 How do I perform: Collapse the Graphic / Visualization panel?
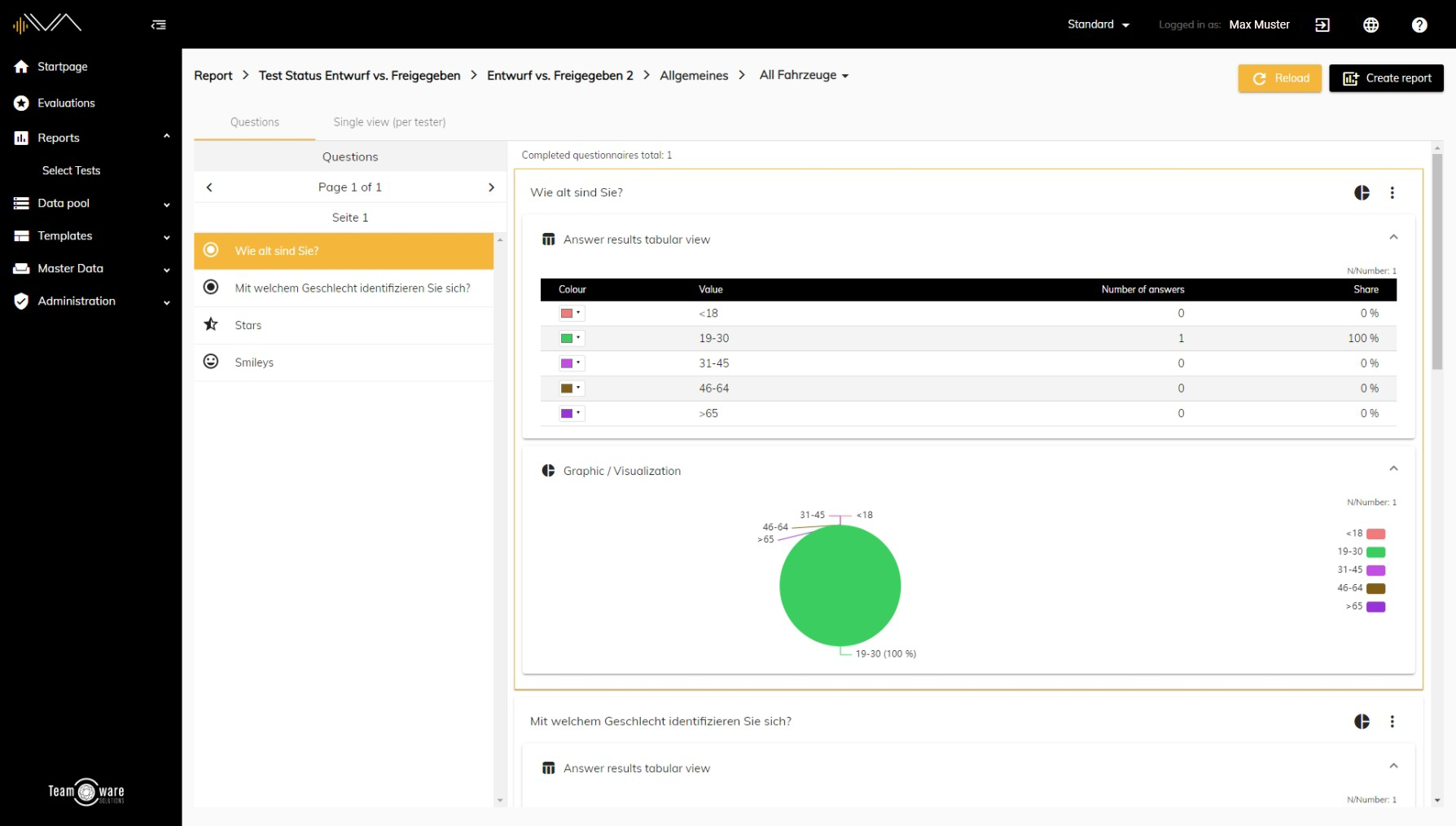pyautogui.click(x=1393, y=468)
